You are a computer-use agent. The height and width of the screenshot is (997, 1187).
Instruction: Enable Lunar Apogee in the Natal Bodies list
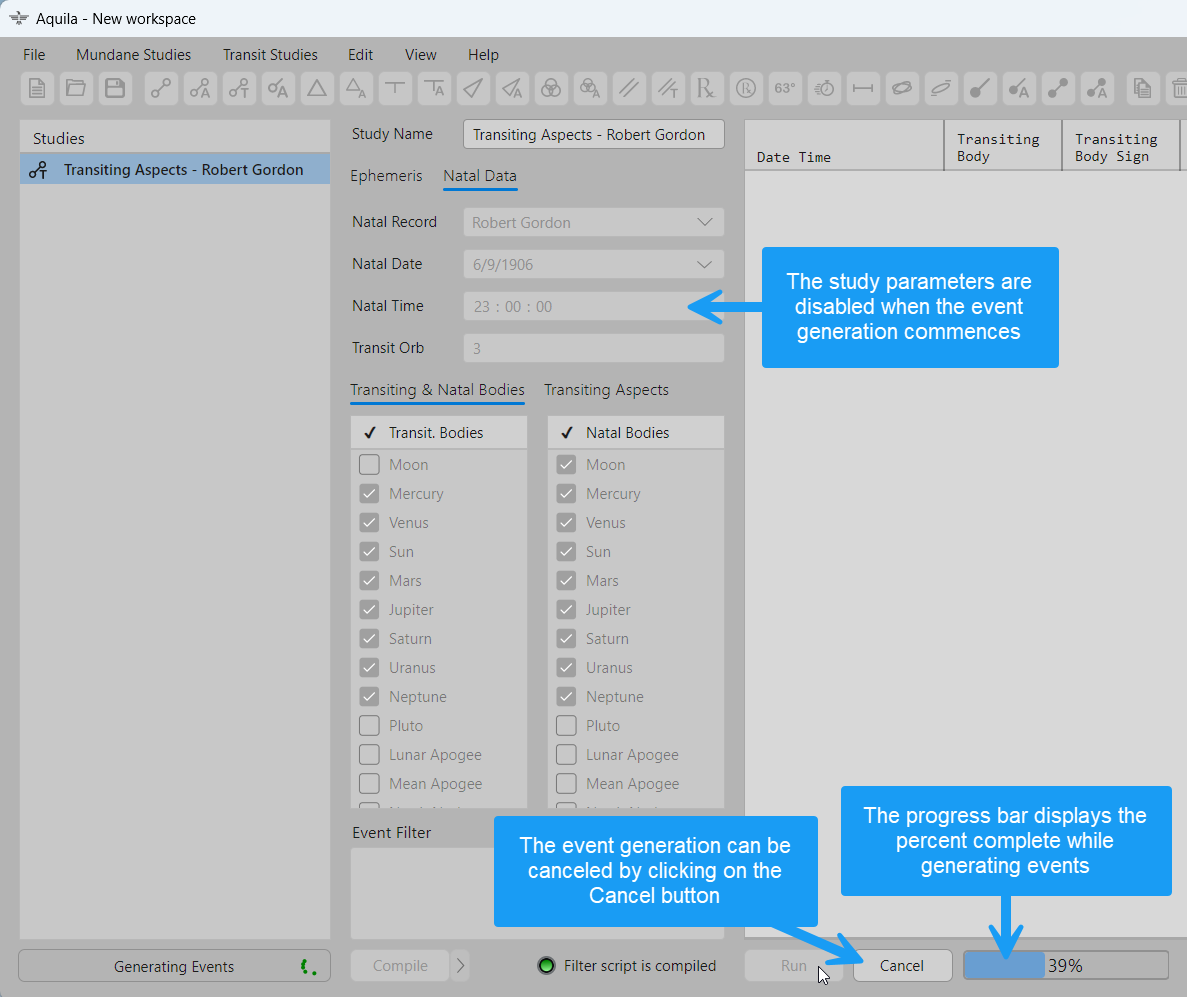(566, 755)
